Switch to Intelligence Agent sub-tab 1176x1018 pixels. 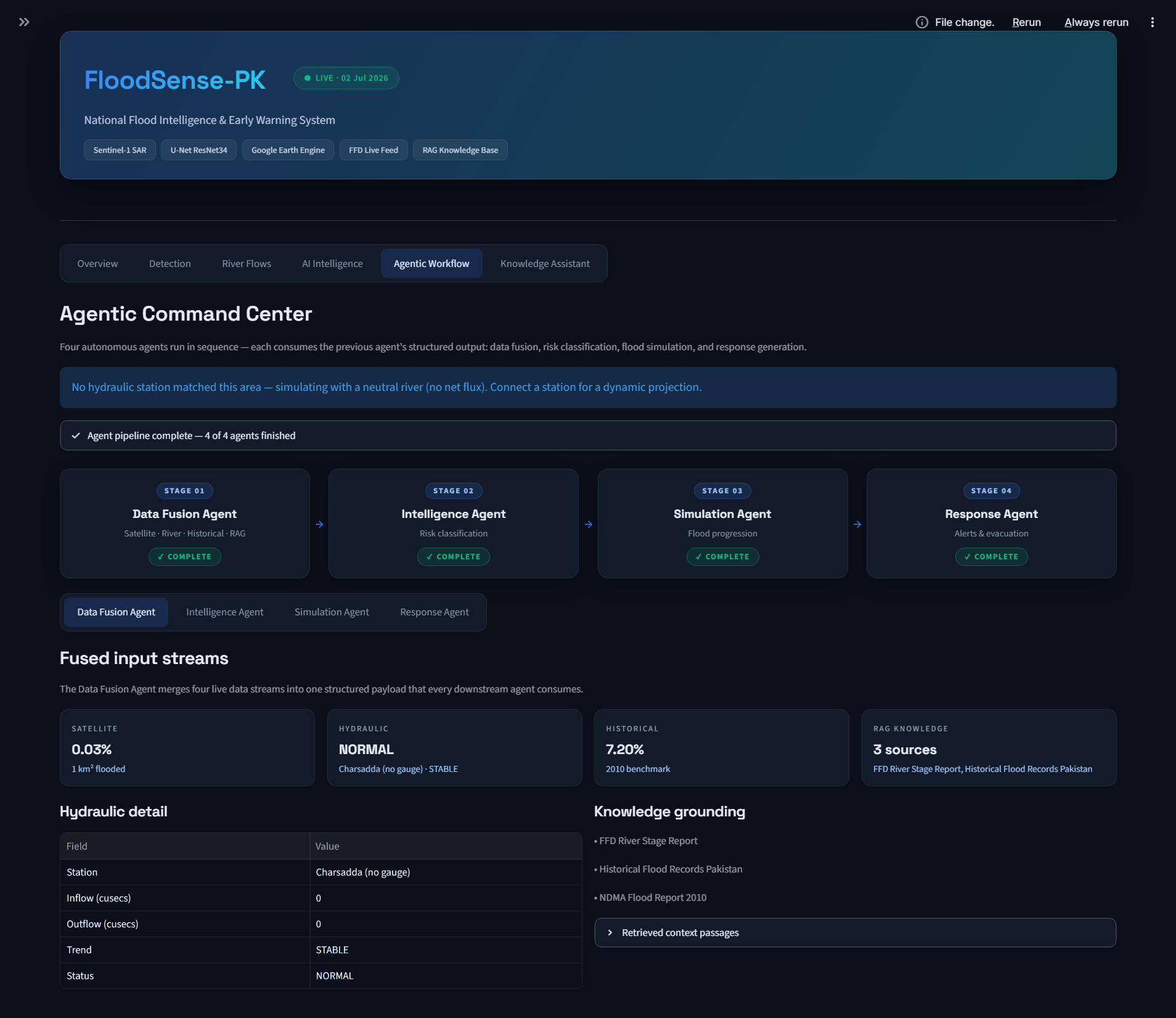[224, 612]
